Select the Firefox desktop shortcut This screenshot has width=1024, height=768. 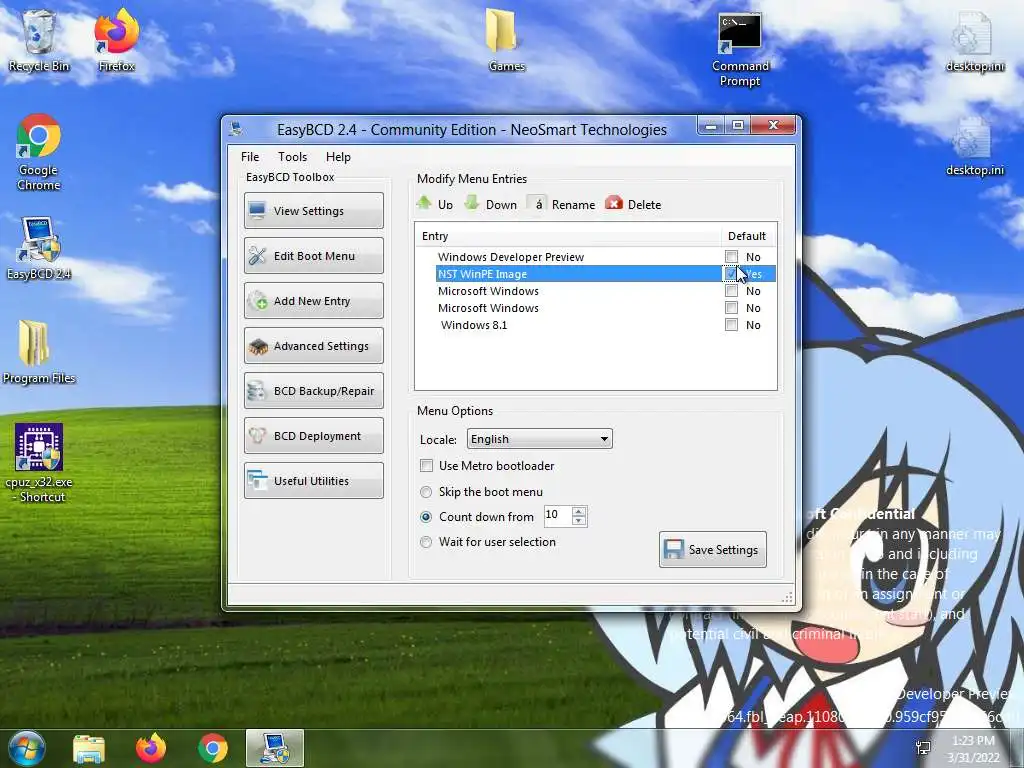coord(117,40)
